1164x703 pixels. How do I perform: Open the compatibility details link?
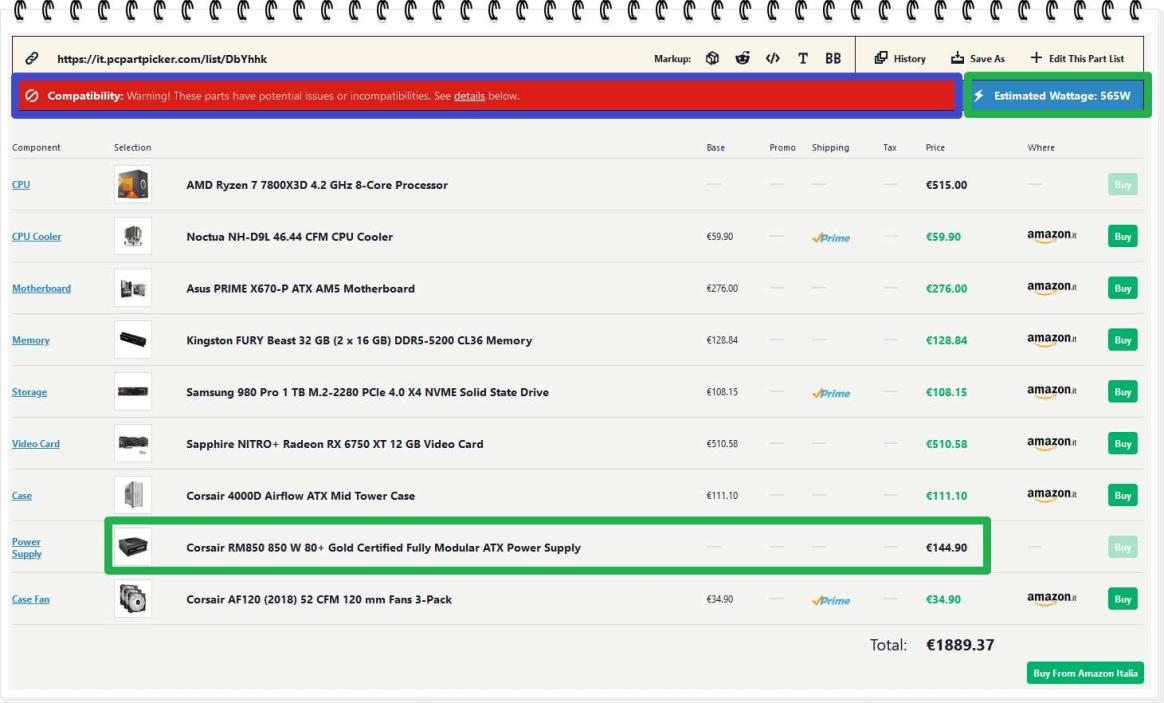tap(469, 96)
